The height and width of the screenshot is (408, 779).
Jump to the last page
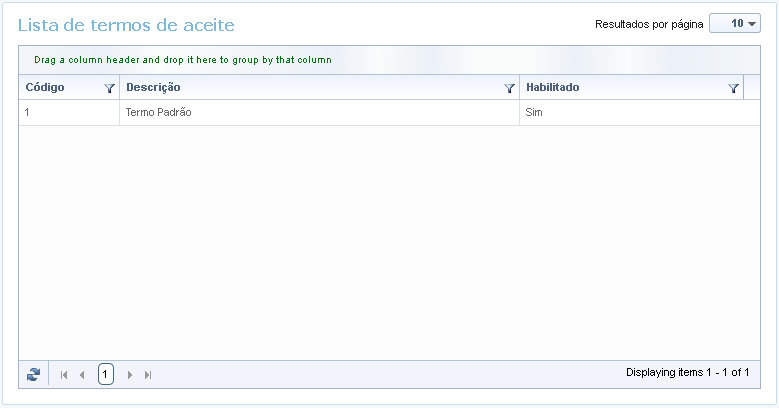point(148,375)
